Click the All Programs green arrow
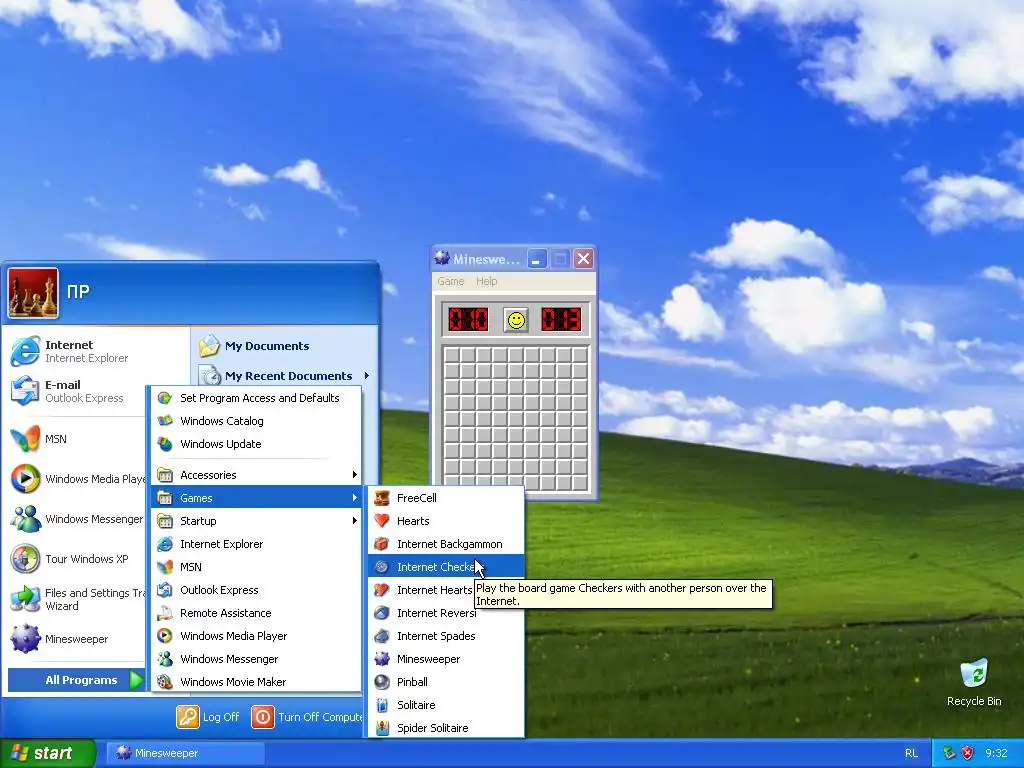 (135, 680)
